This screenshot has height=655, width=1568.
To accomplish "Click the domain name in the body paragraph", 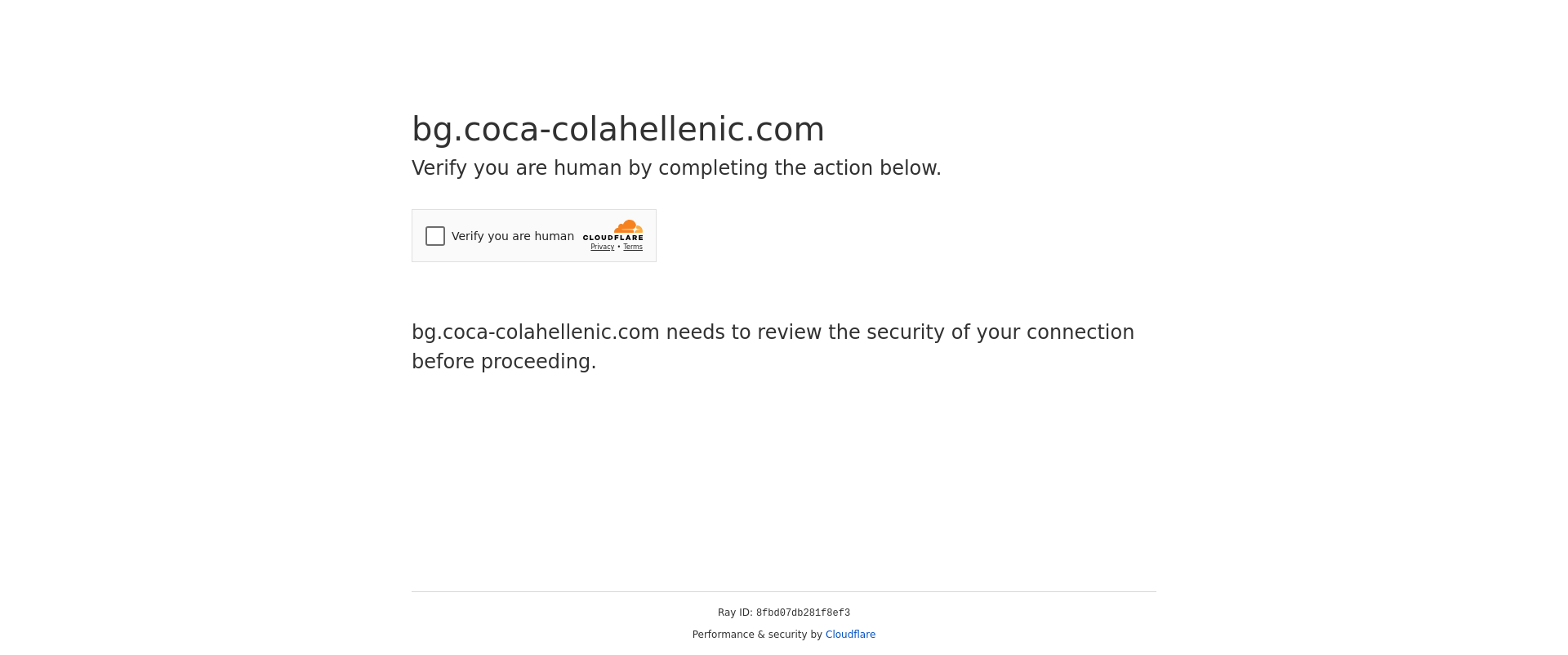I will (x=535, y=332).
